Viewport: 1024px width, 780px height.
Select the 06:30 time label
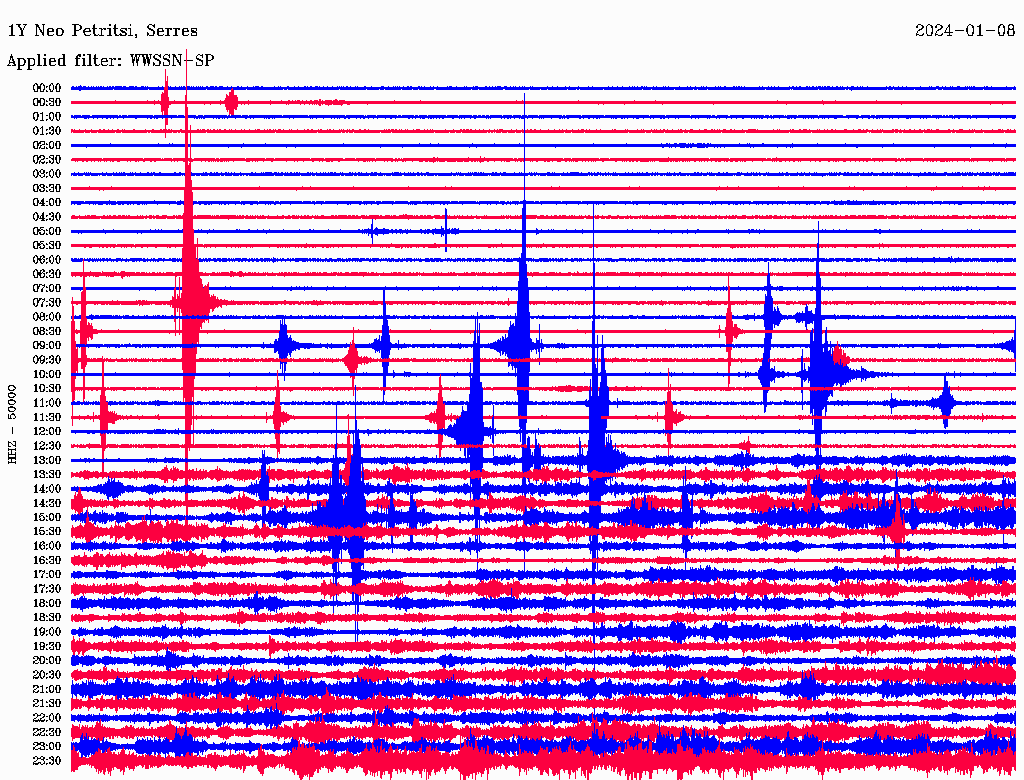47,274
